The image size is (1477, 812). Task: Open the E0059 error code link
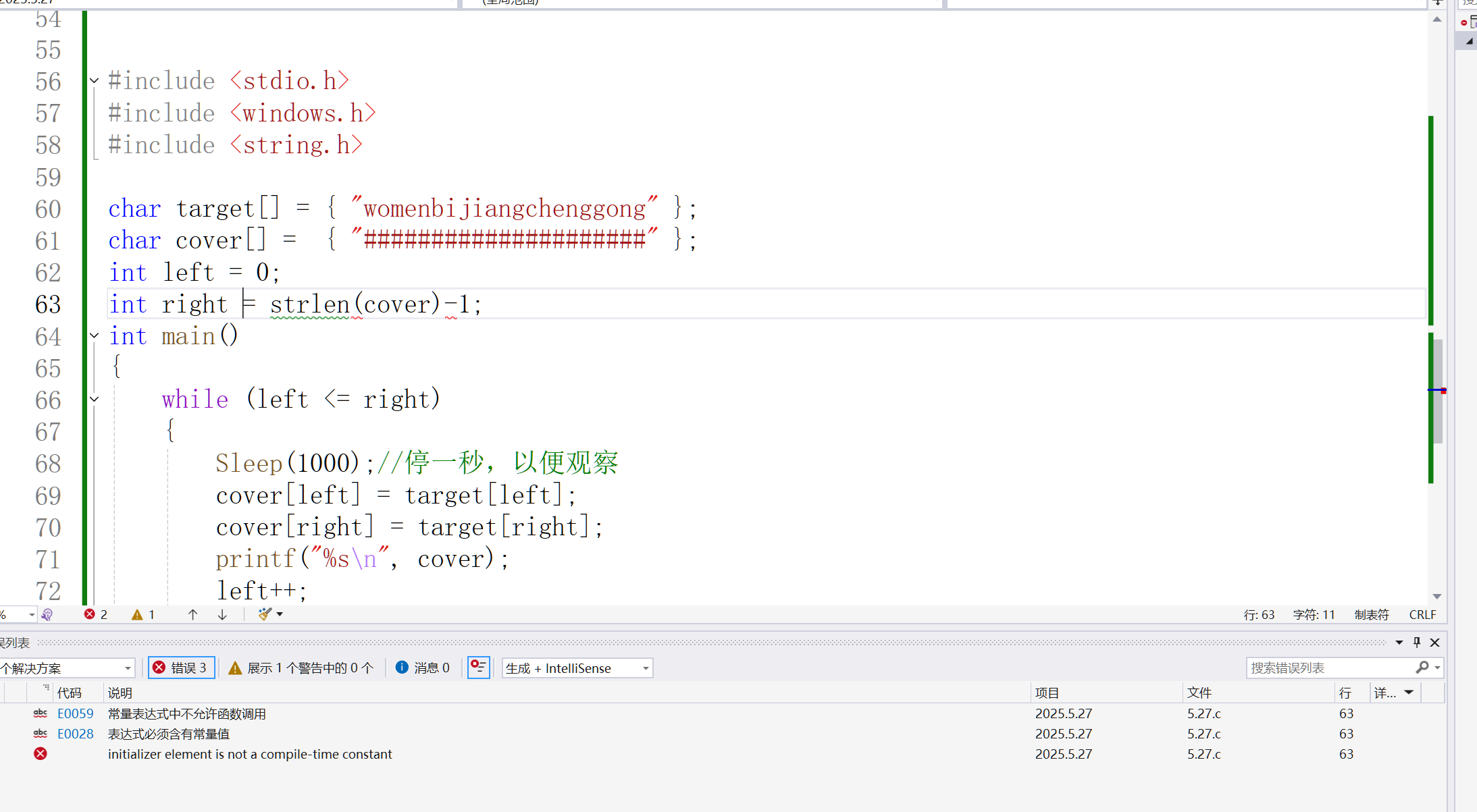click(x=75, y=713)
